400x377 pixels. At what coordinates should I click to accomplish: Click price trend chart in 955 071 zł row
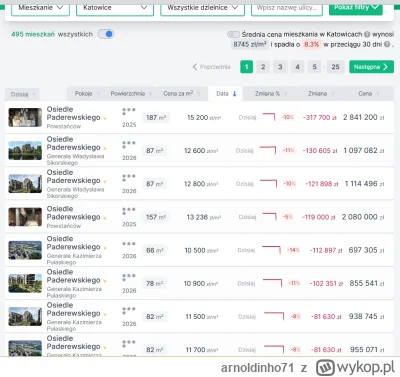point(274,349)
